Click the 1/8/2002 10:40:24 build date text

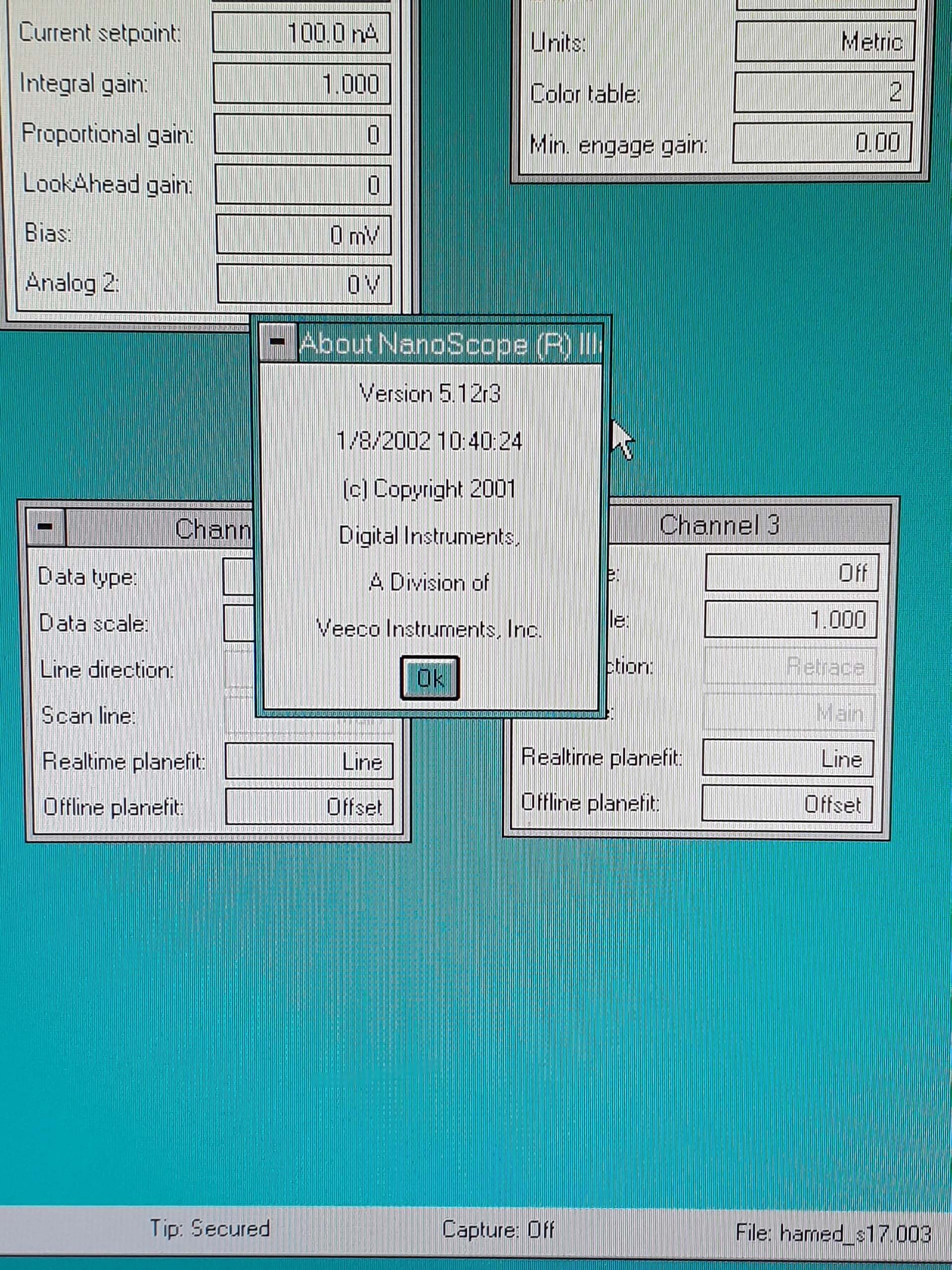[x=429, y=441]
